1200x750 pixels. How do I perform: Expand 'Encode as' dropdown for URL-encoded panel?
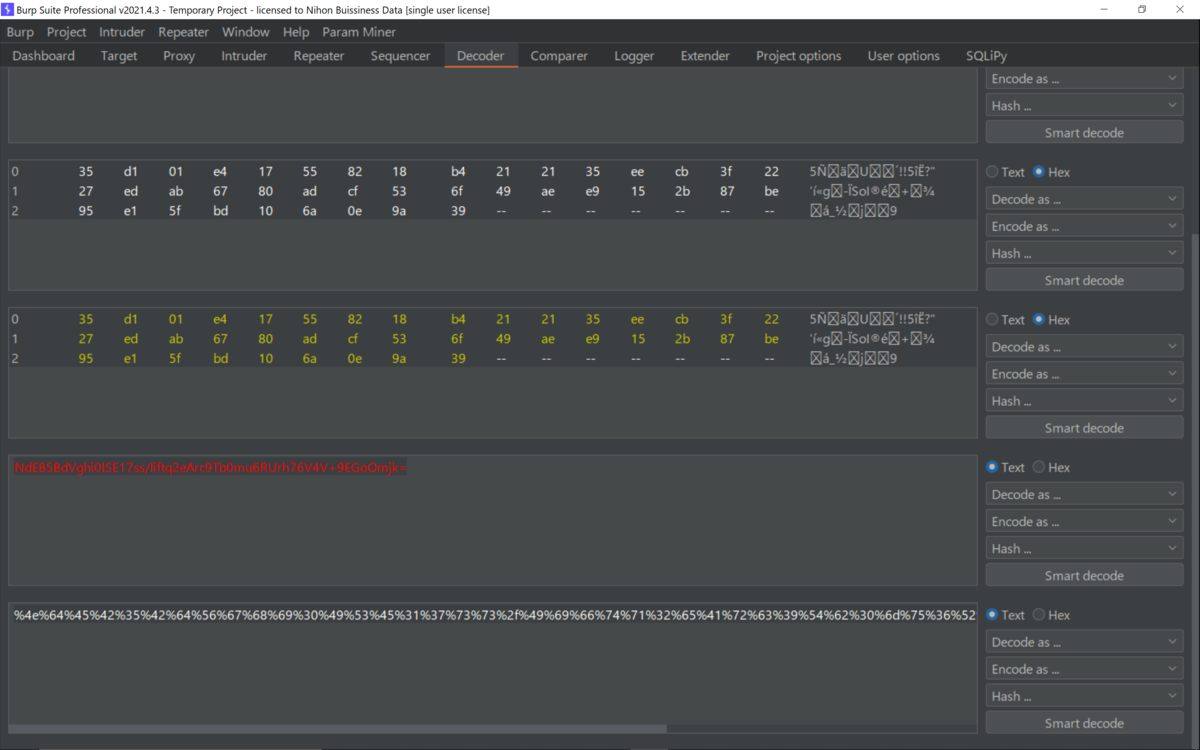click(1084, 669)
